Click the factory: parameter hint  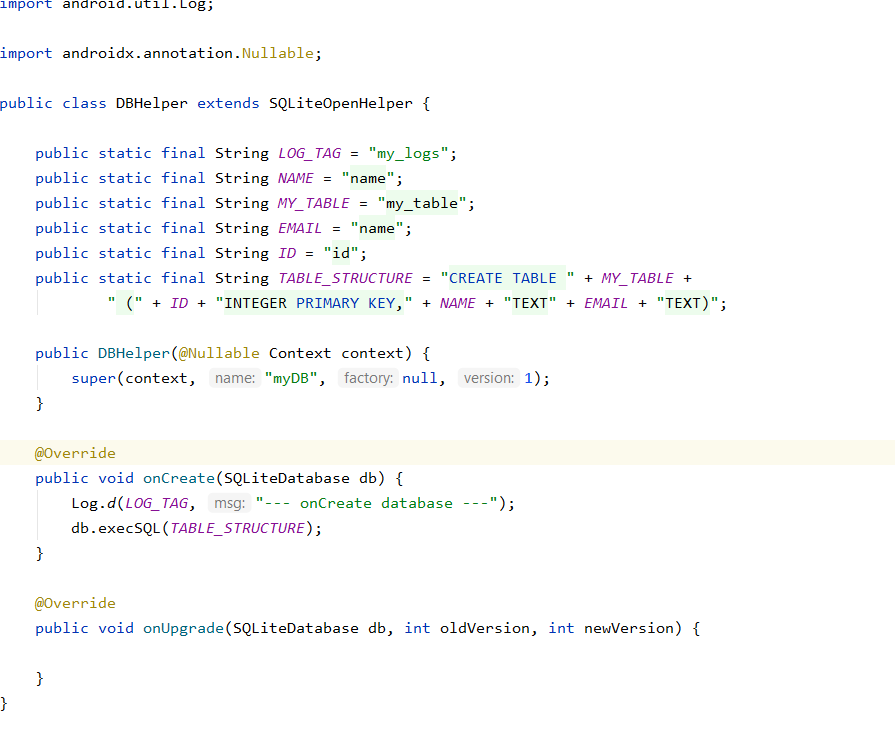[368, 378]
